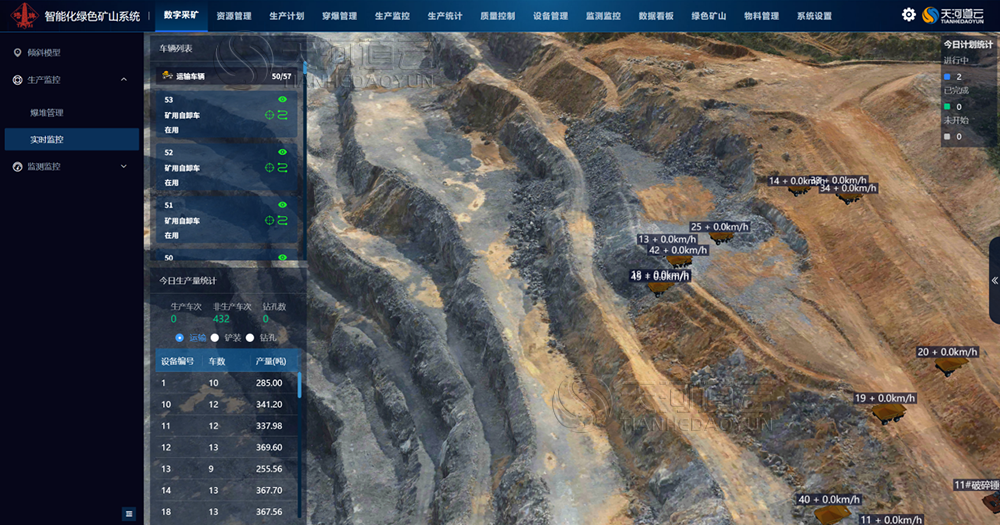The image size is (1000, 525).
Task: Select truck 19 model on the map
Action: coord(888,413)
